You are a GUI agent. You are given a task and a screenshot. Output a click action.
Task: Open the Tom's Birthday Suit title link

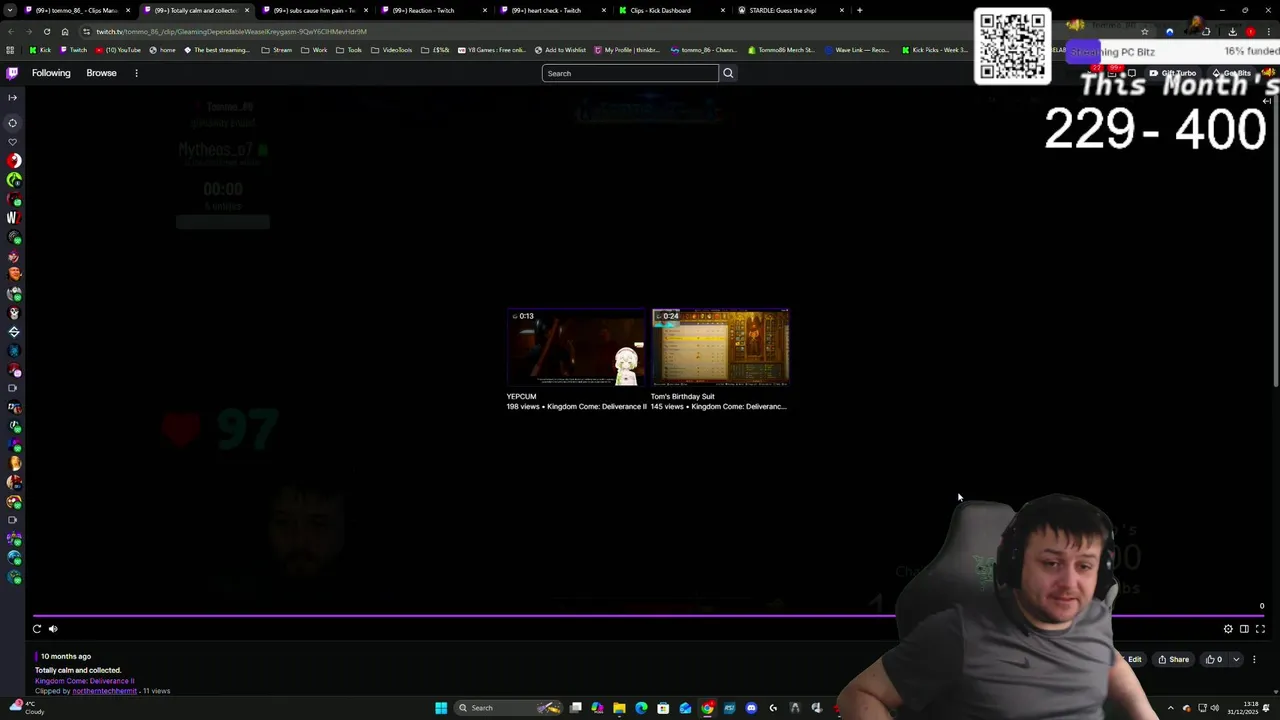click(x=683, y=396)
